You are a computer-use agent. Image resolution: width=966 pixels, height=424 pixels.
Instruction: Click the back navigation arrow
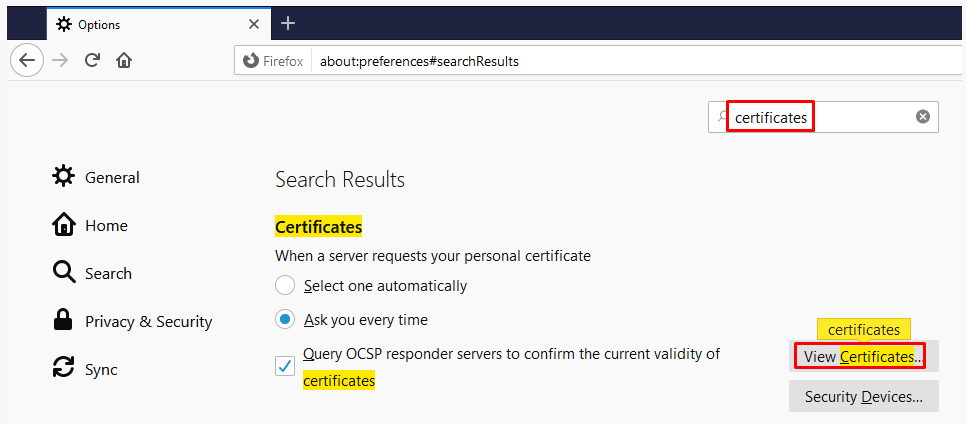(27, 60)
